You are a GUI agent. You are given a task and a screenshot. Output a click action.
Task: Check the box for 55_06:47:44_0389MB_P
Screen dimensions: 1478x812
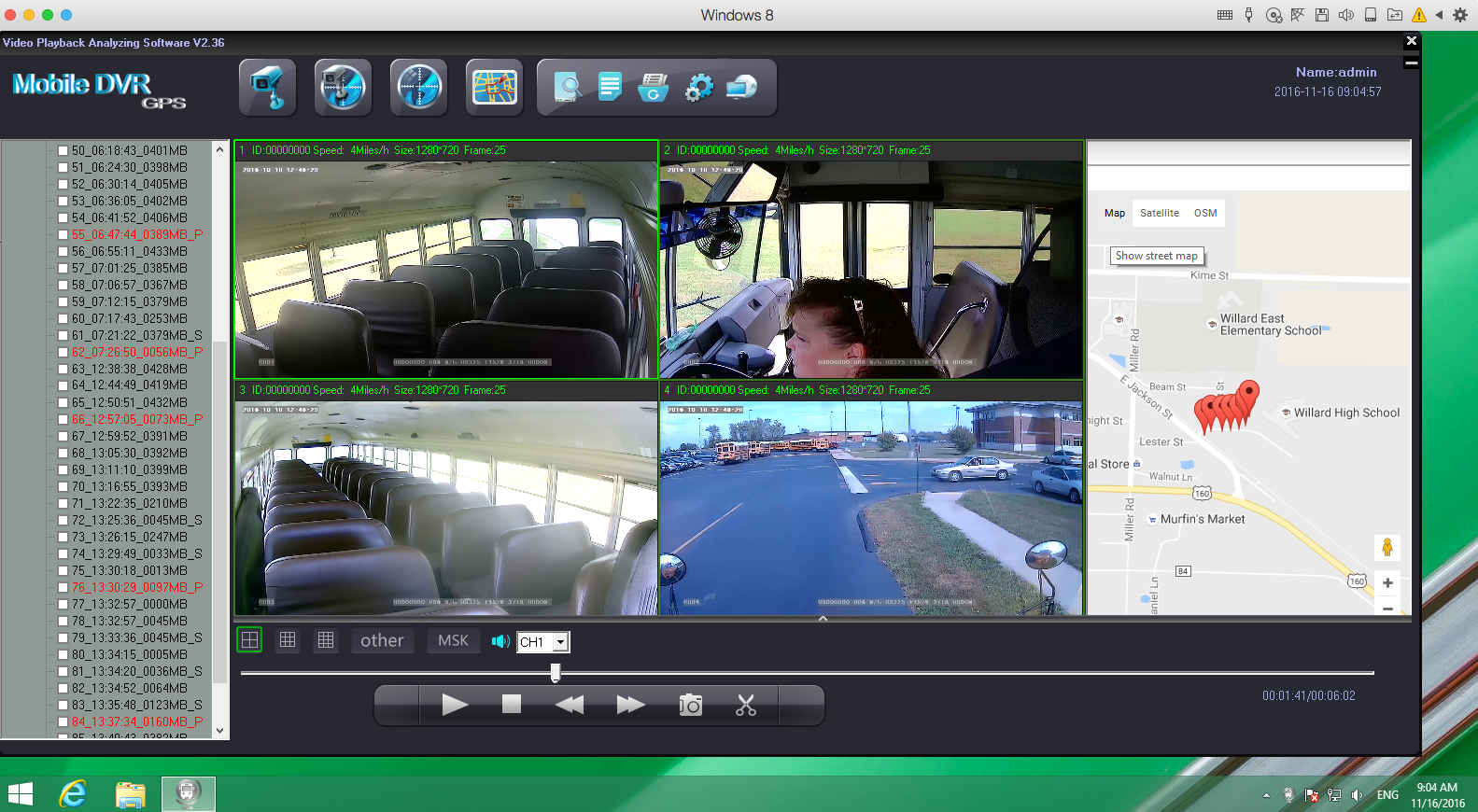point(63,234)
